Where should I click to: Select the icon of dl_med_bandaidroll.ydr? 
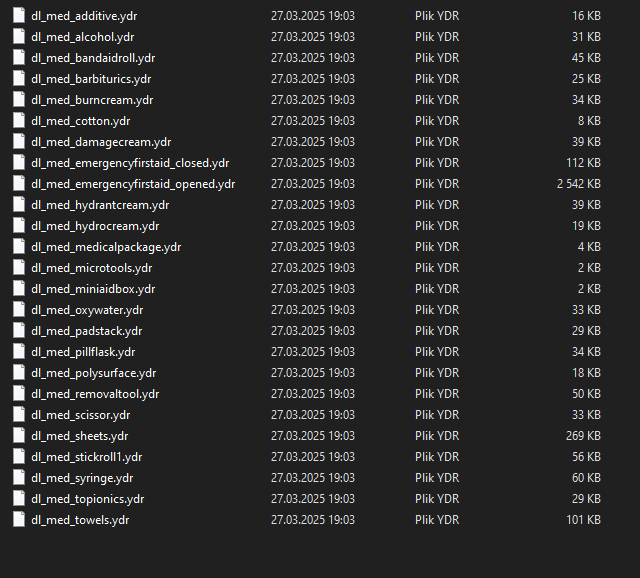[19, 58]
